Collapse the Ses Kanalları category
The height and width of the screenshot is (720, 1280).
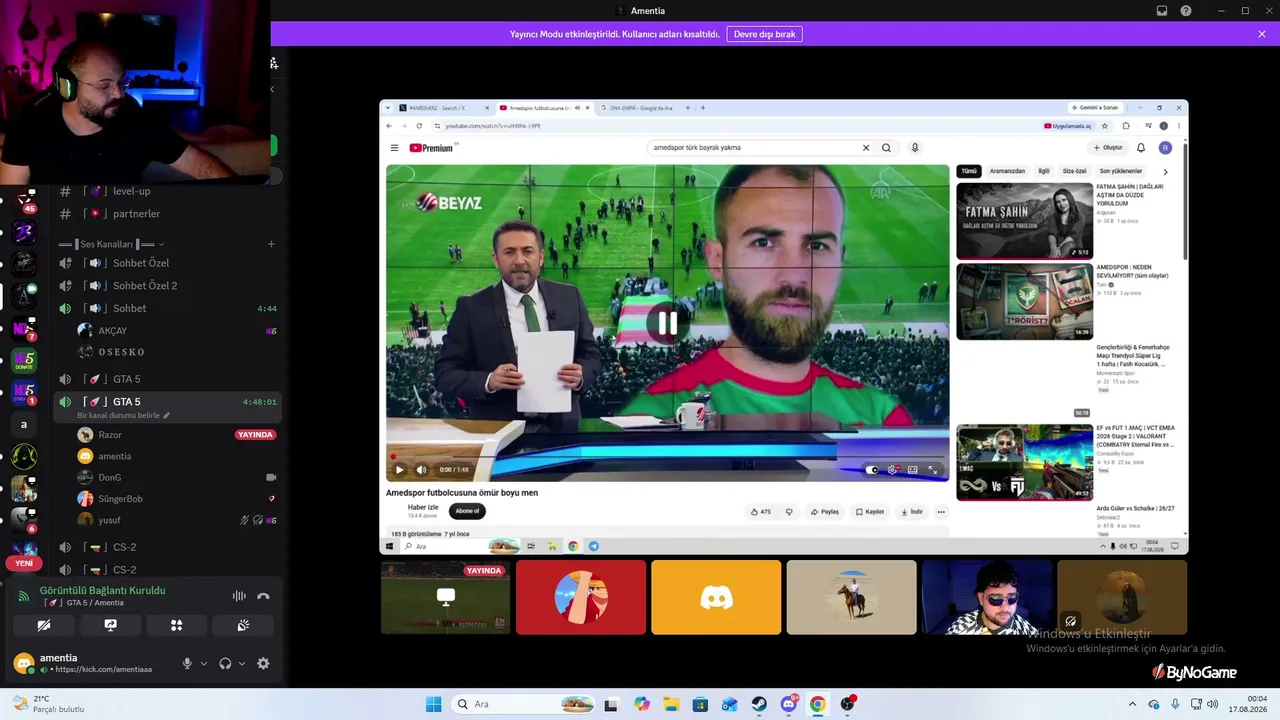coord(112,244)
